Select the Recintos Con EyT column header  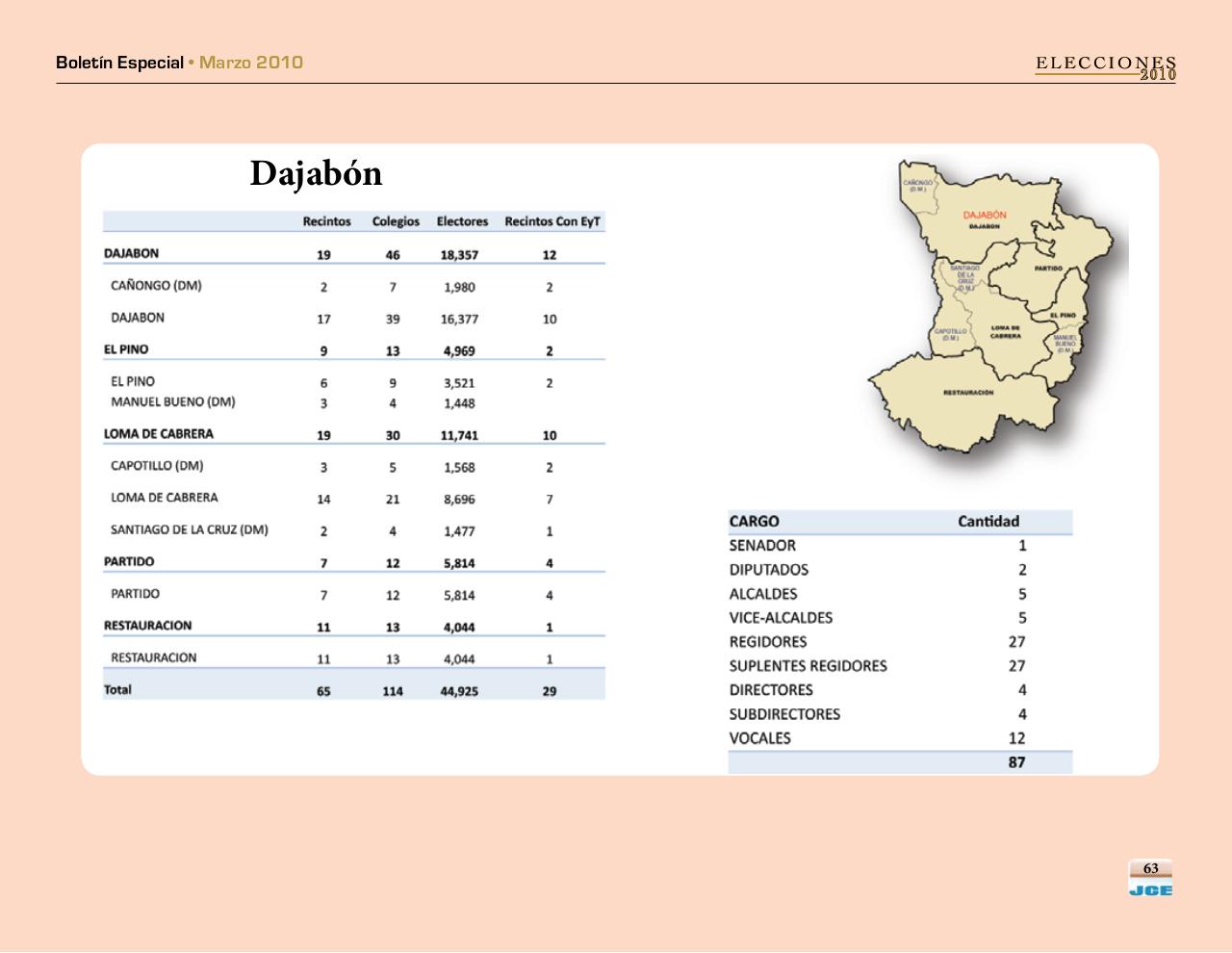[552, 221]
